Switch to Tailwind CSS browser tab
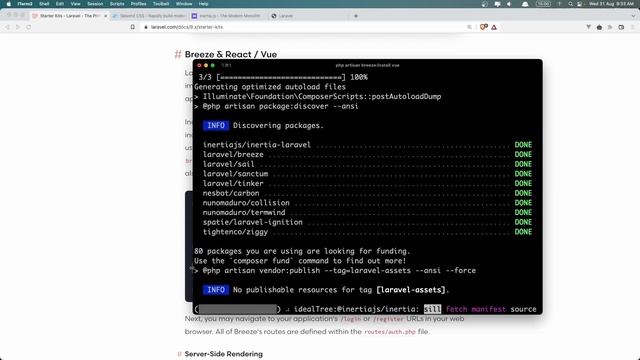This screenshot has width=640, height=360. pos(149,16)
